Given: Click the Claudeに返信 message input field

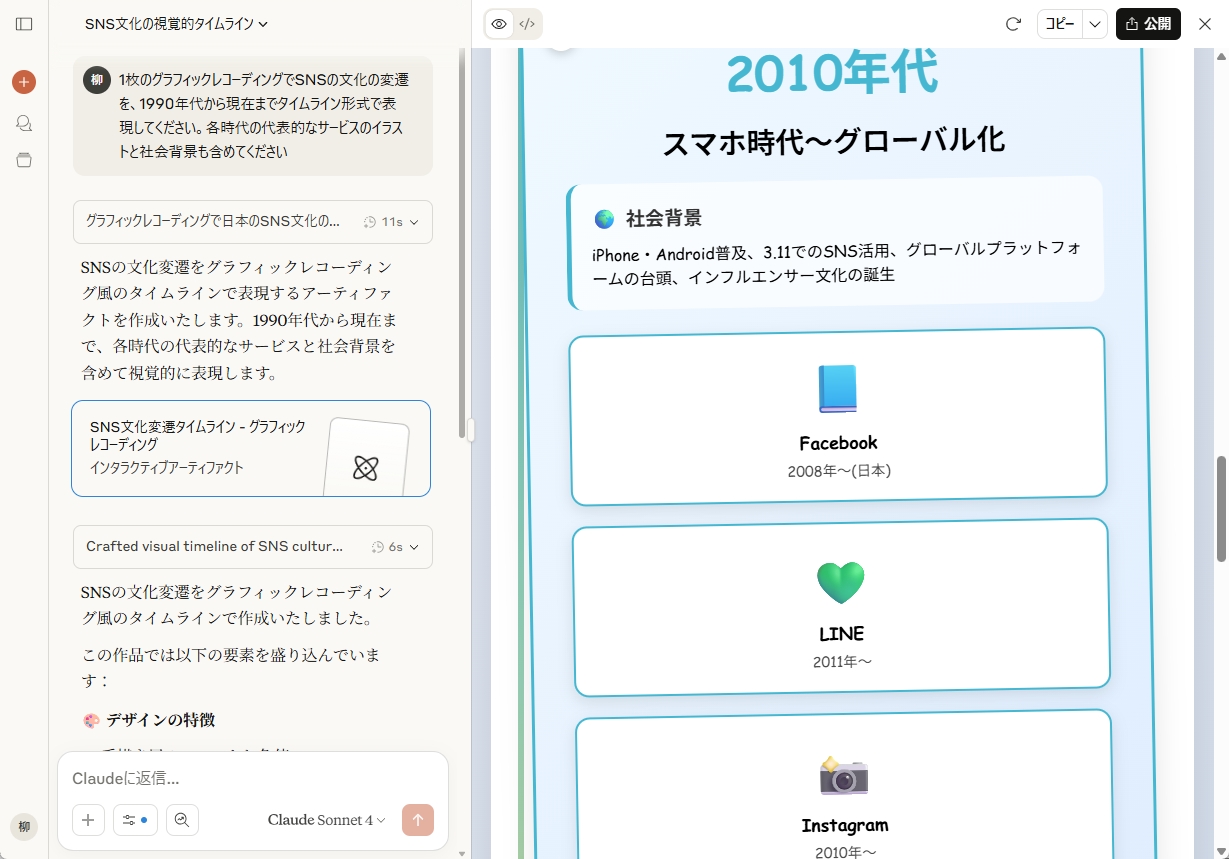Looking at the screenshot, I should click(250, 778).
